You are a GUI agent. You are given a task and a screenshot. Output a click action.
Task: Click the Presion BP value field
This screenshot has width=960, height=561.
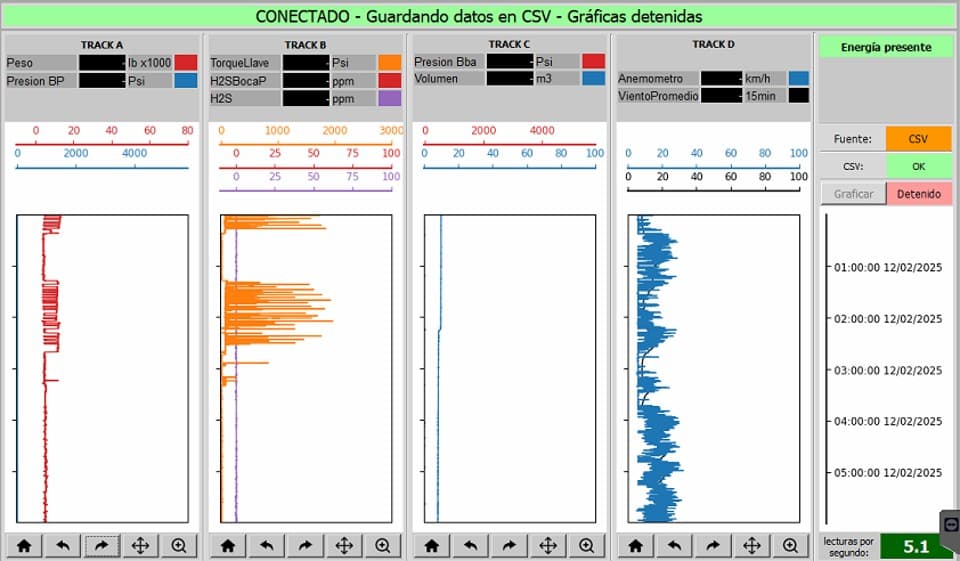tap(102, 81)
